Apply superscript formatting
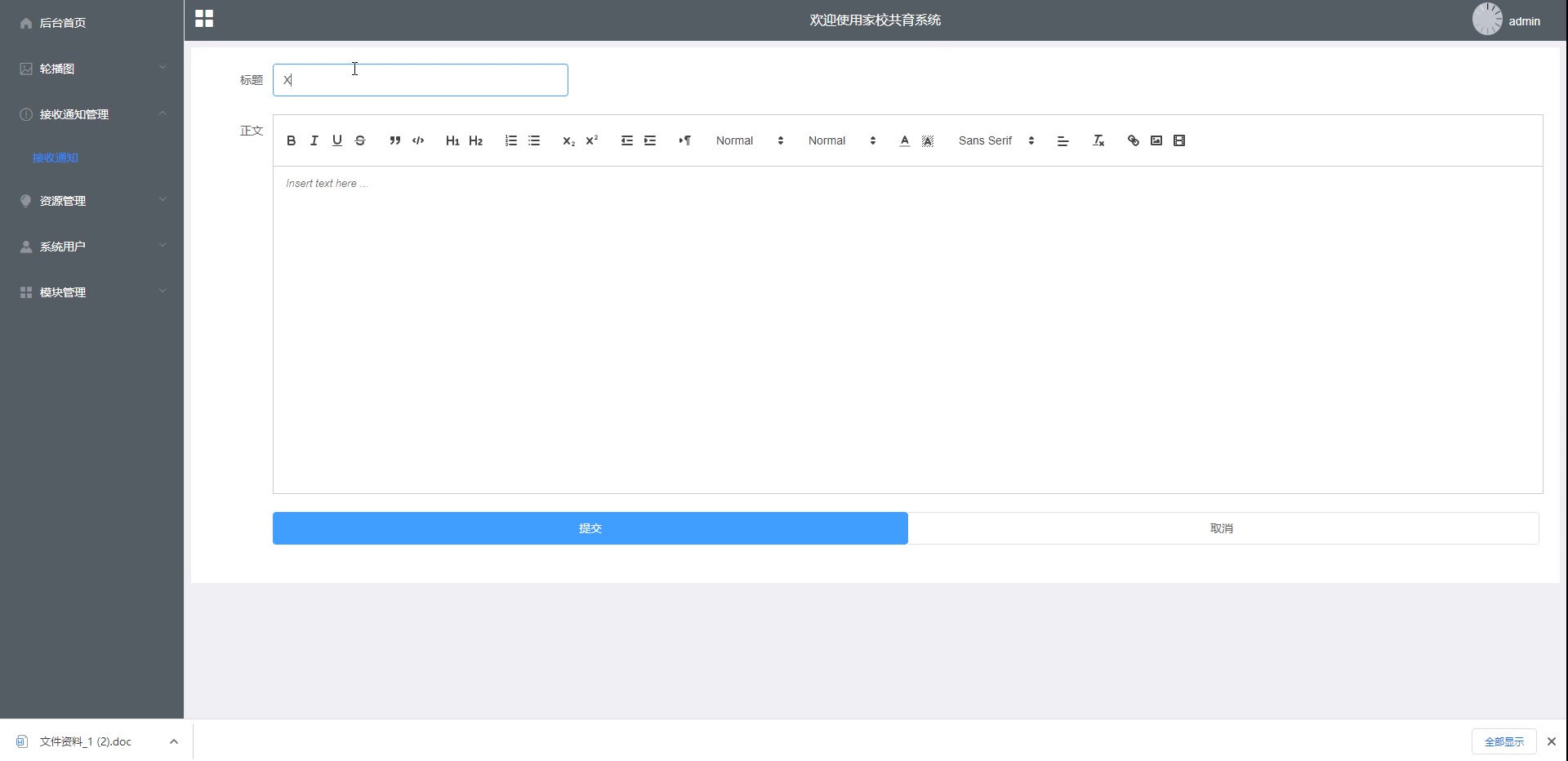The height and width of the screenshot is (761, 1568). 592,140
